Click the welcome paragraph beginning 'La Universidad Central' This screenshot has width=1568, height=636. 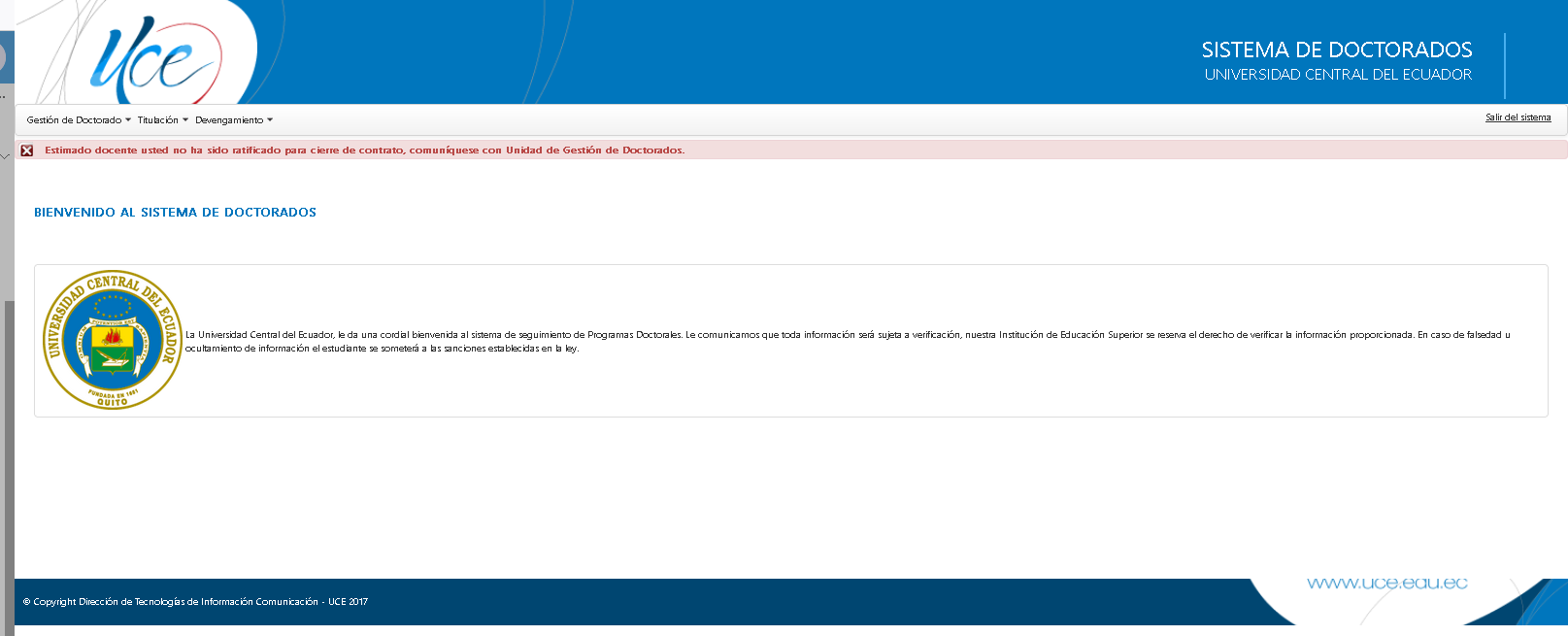click(x=848, y=342)
